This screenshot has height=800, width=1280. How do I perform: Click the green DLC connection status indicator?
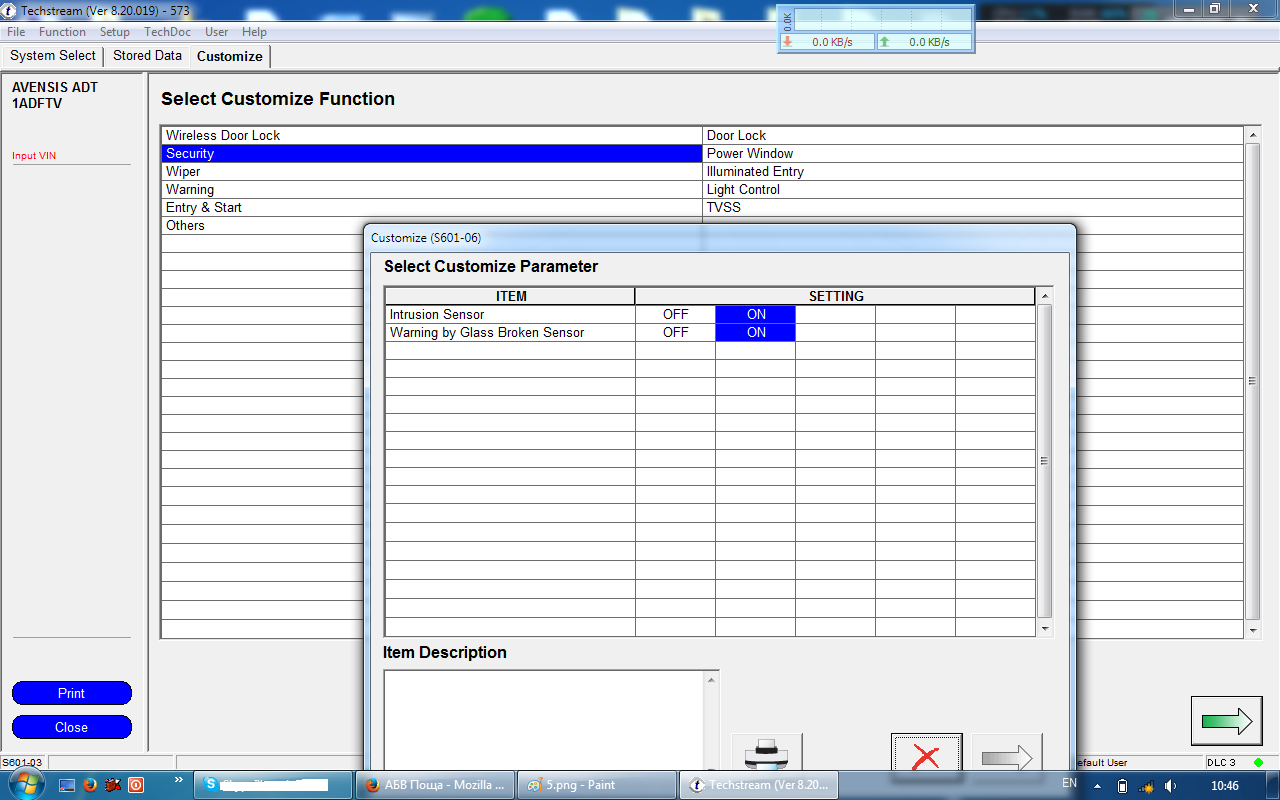point(1258,763)
